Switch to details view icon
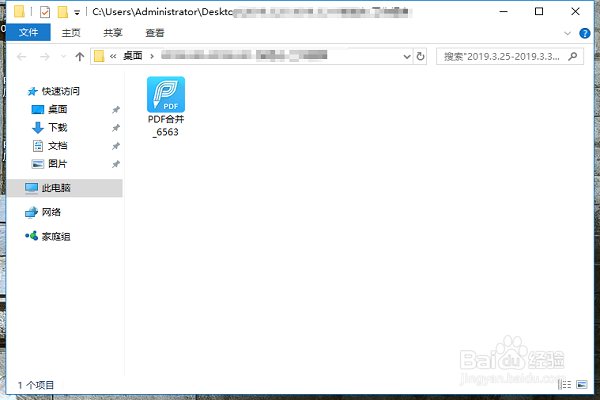Screen dimensions: 600x400 (565, 384)
